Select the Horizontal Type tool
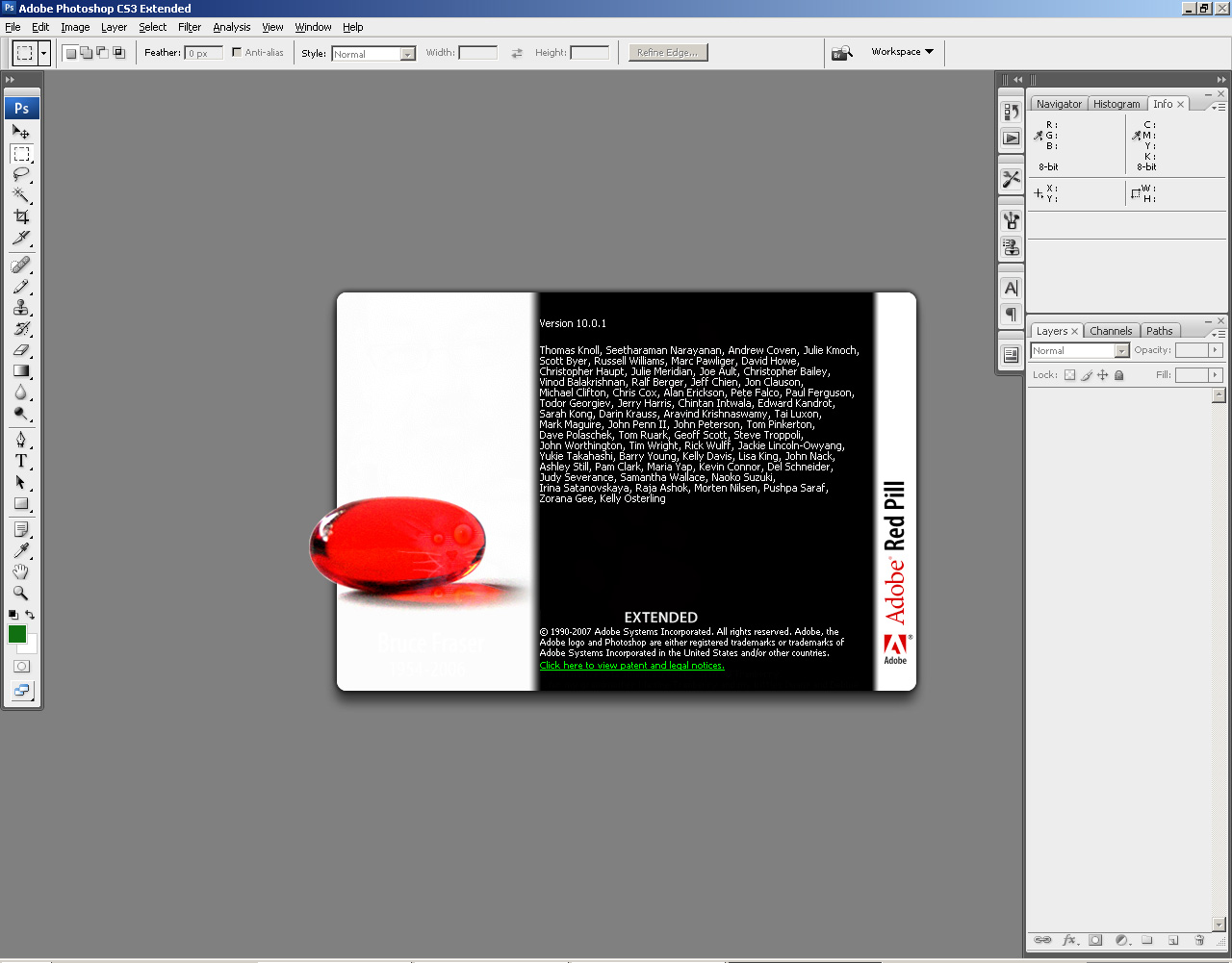Screen dimensions: 1232x963 pyautogui.click(x=21, y=462)
